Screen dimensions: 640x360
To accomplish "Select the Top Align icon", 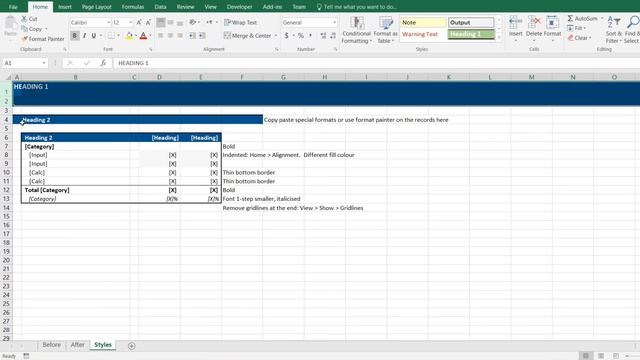I will click(161, 22).
